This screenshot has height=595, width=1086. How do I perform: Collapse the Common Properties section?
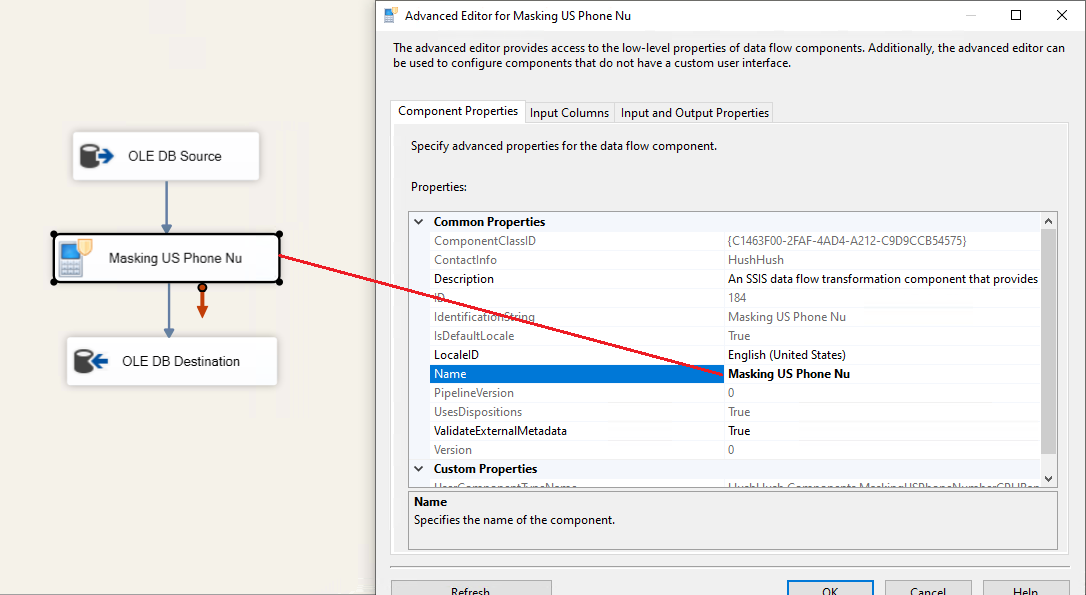pyautogui.click(x=419, y=222)
